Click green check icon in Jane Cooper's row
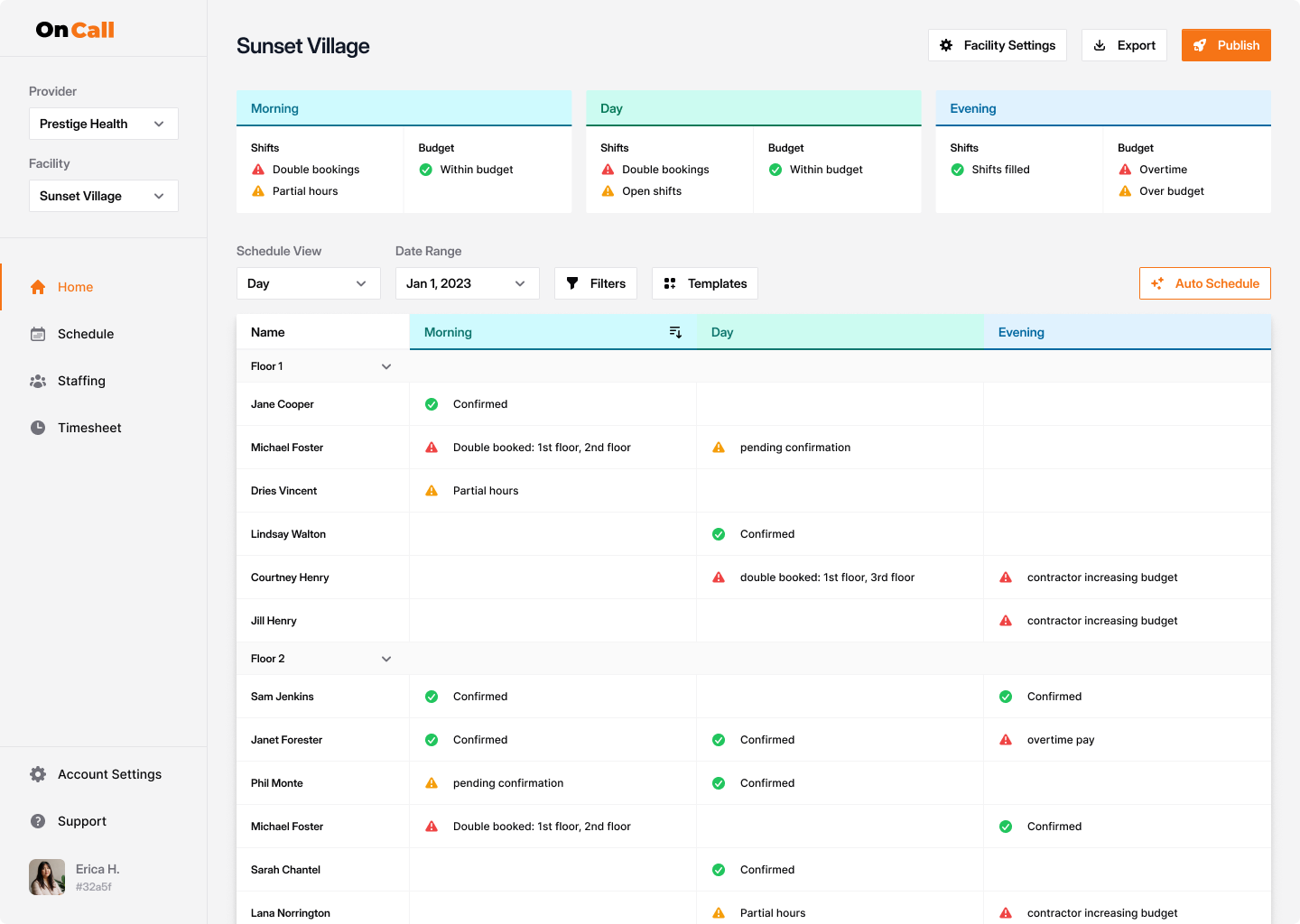Screen dimensions: 1300x924 pyautogui.click(x=432, y=404)
